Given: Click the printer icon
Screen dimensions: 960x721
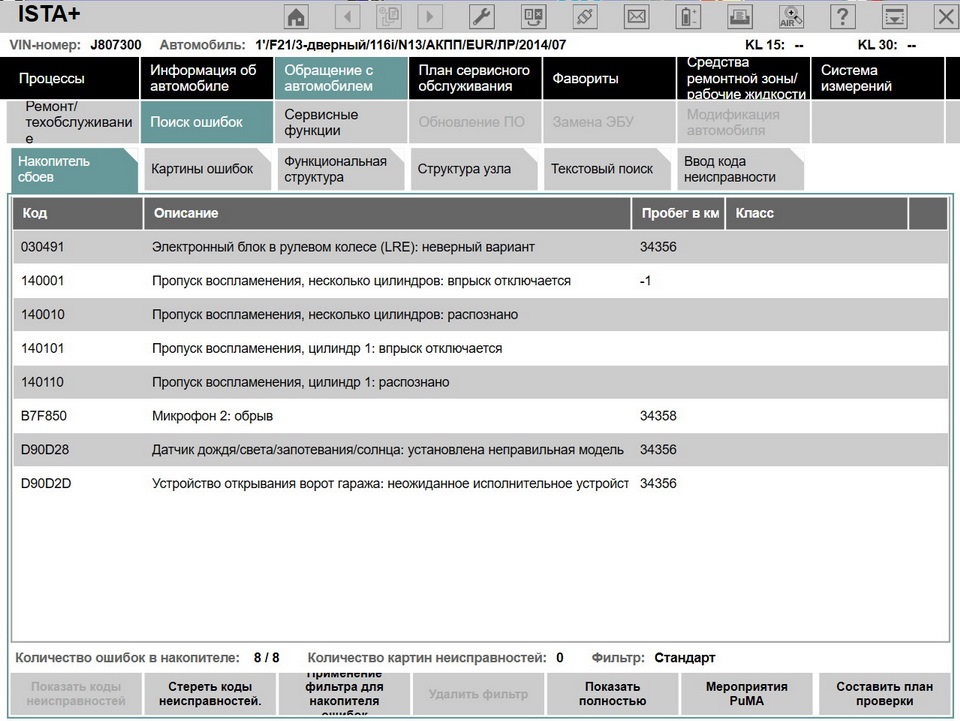Looking at the screenshot, I should pos(740,17).
